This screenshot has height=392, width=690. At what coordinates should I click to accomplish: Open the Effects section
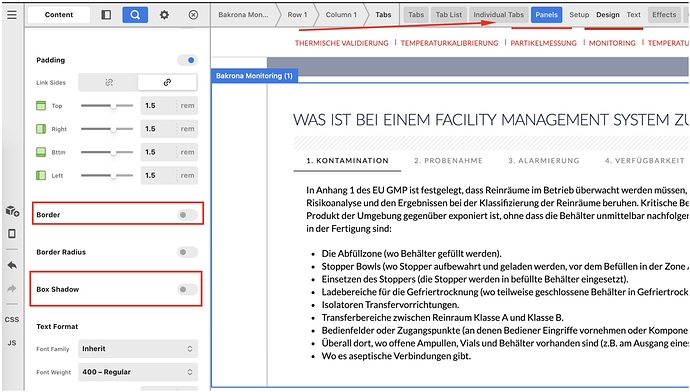(664, 15)
